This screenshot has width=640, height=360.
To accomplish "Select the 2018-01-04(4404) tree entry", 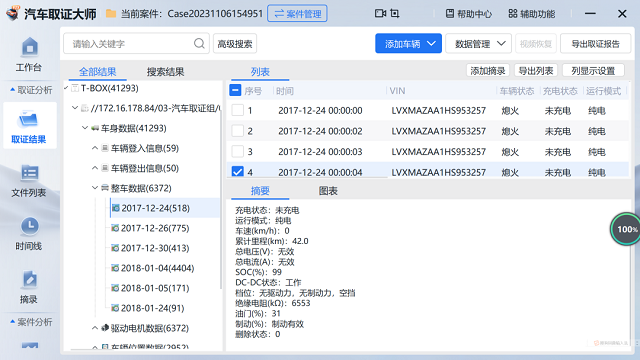I will (157, 268).
